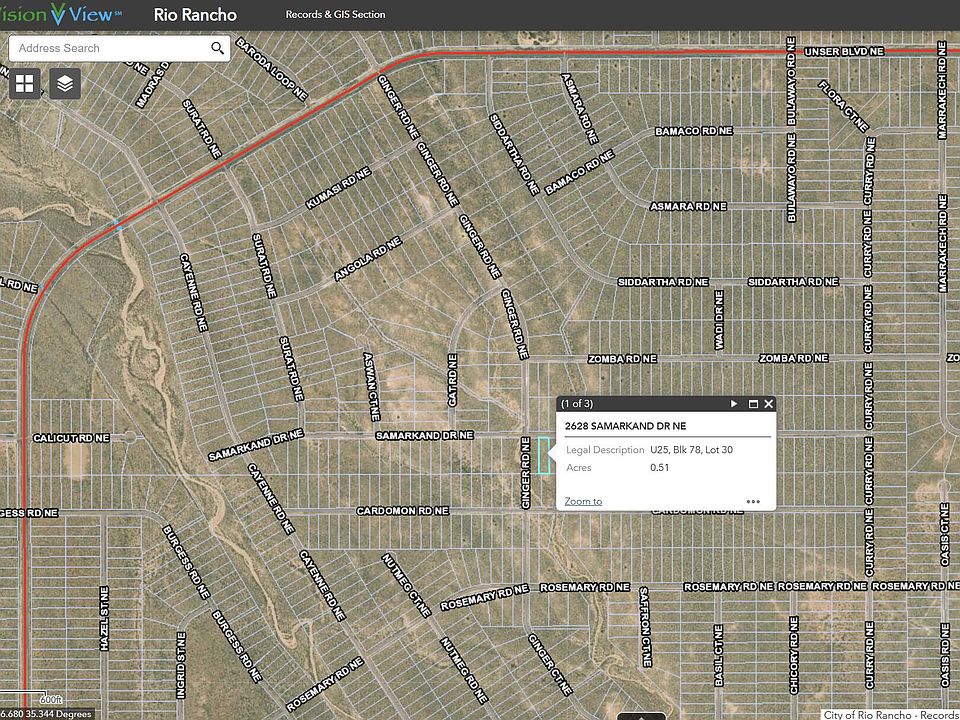Click the (1 of 3) pagination label
Viewport: 960px width, 720px height.
coord(576,404)
